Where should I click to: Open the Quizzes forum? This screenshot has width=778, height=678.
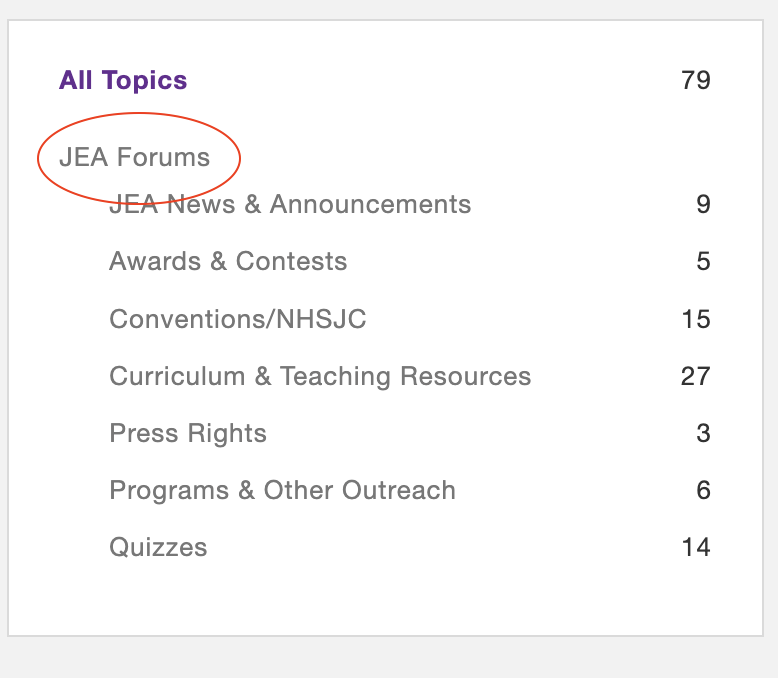tap(158, 548)
